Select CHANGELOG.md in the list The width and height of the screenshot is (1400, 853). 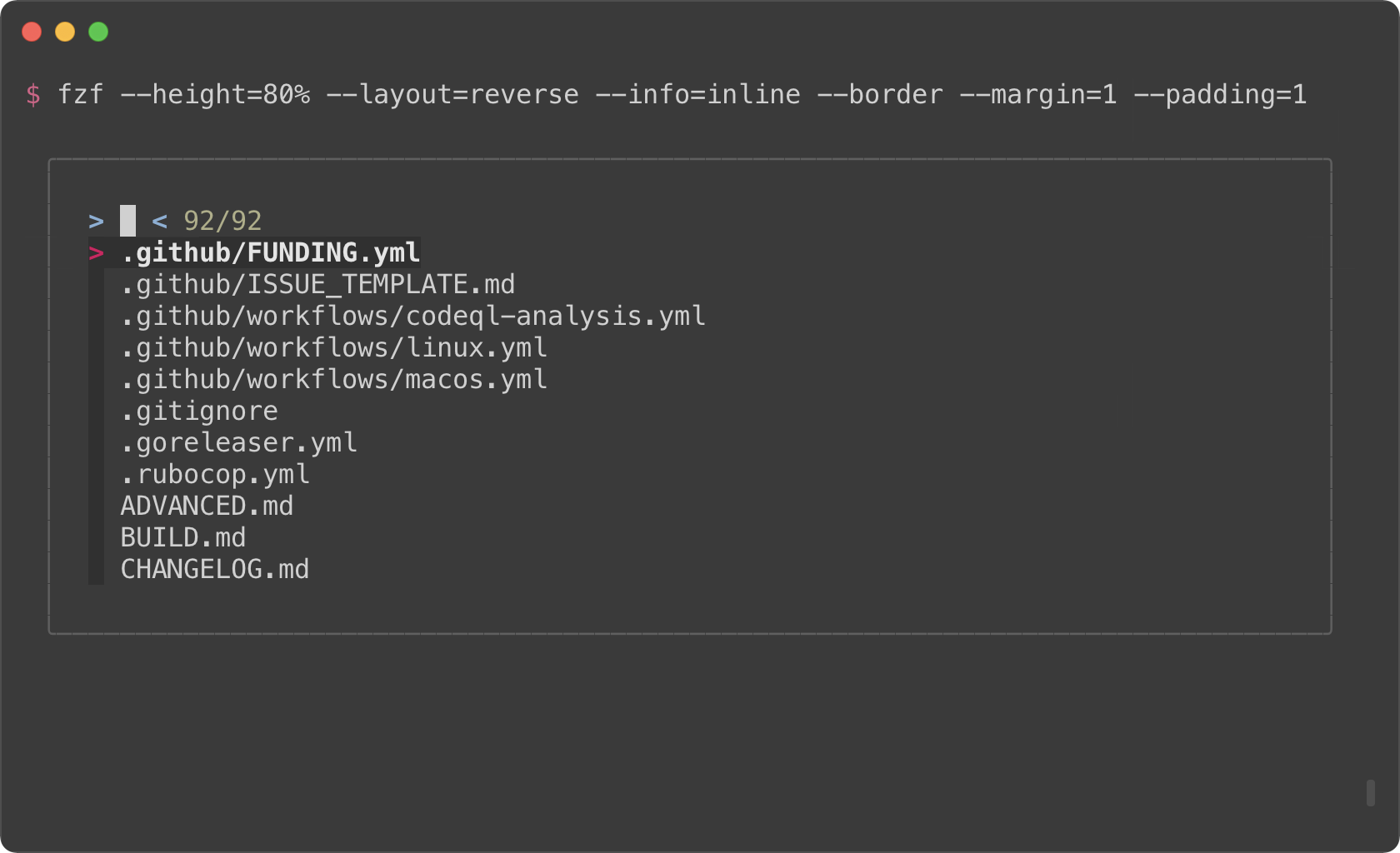[x=215, y=569]
